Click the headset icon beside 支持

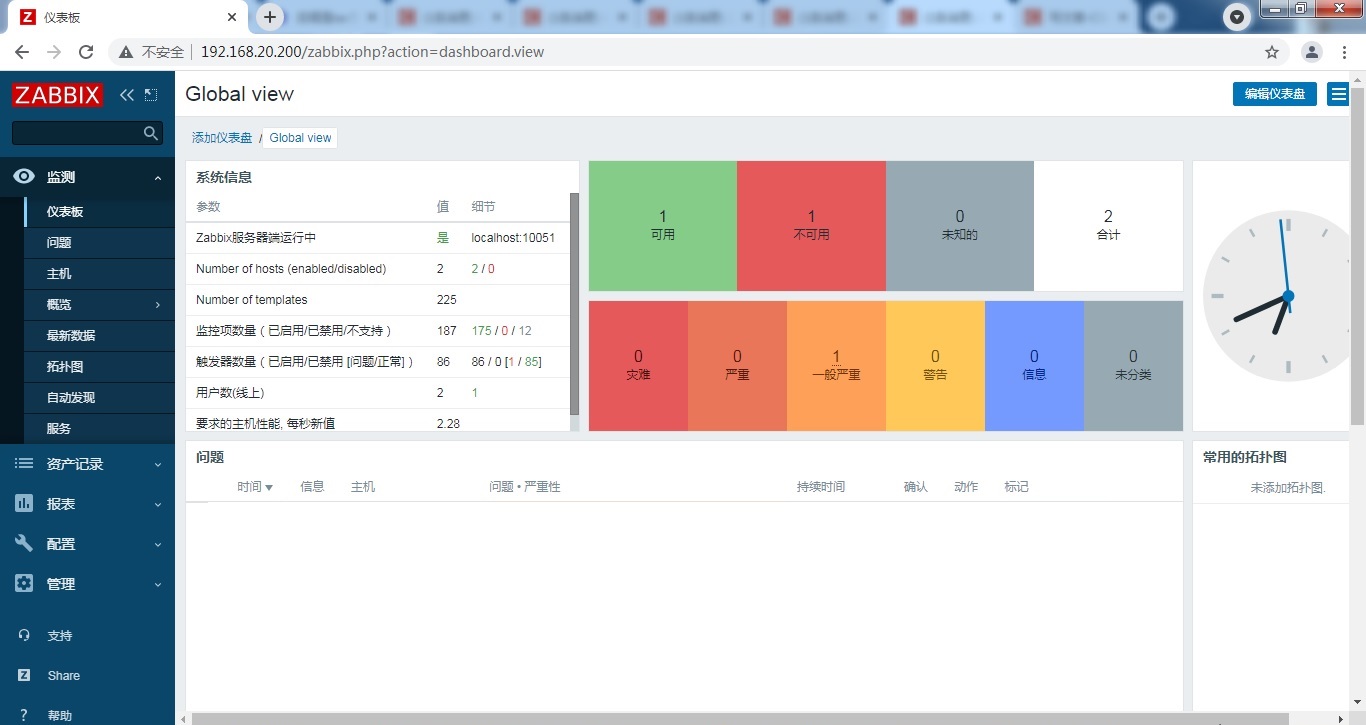pos(24,636)
